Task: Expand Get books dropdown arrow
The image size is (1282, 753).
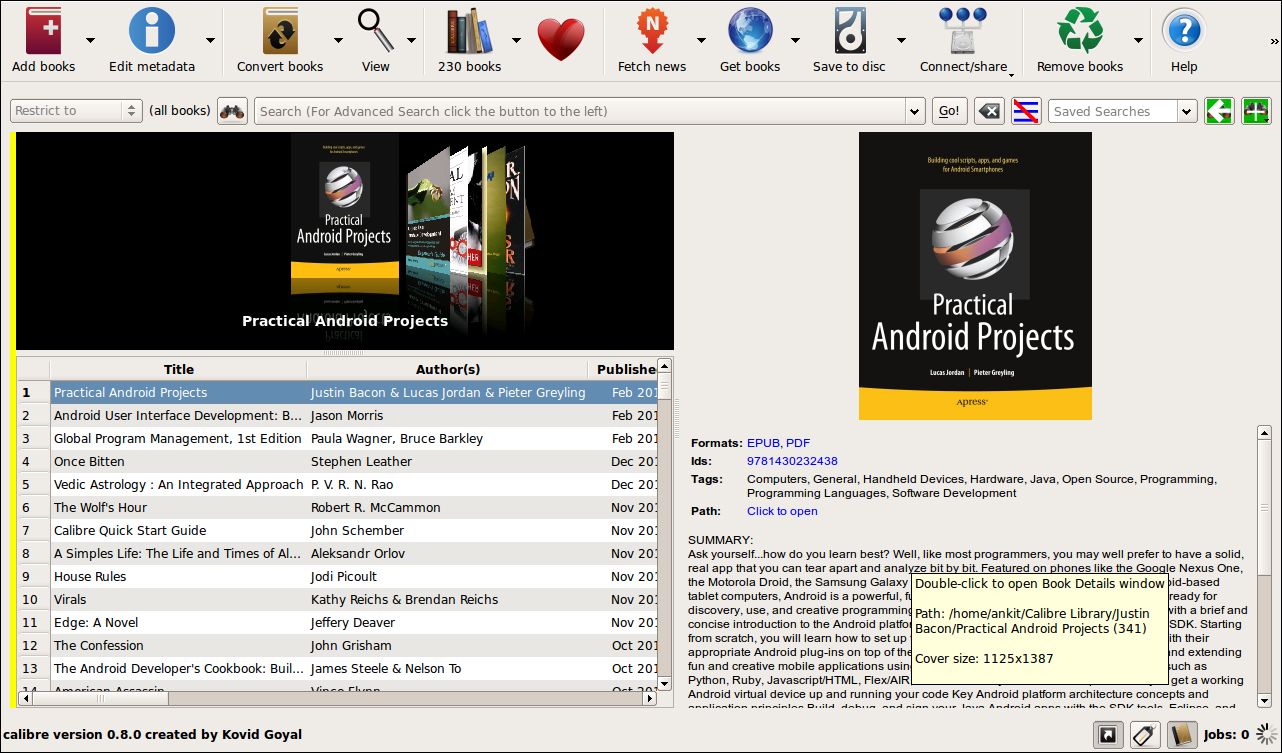Action: coord(795,41)
